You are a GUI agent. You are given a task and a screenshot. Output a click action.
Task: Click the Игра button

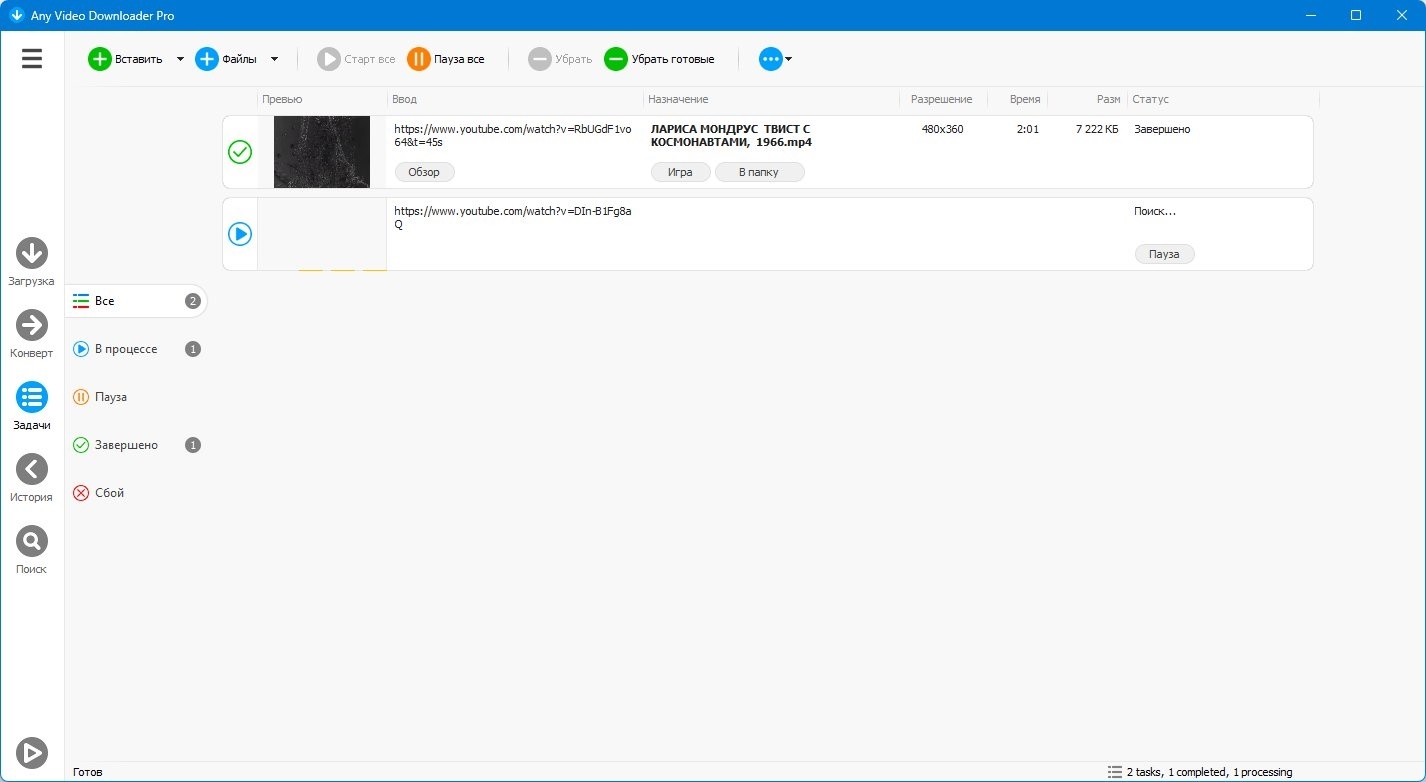[681, 172]
